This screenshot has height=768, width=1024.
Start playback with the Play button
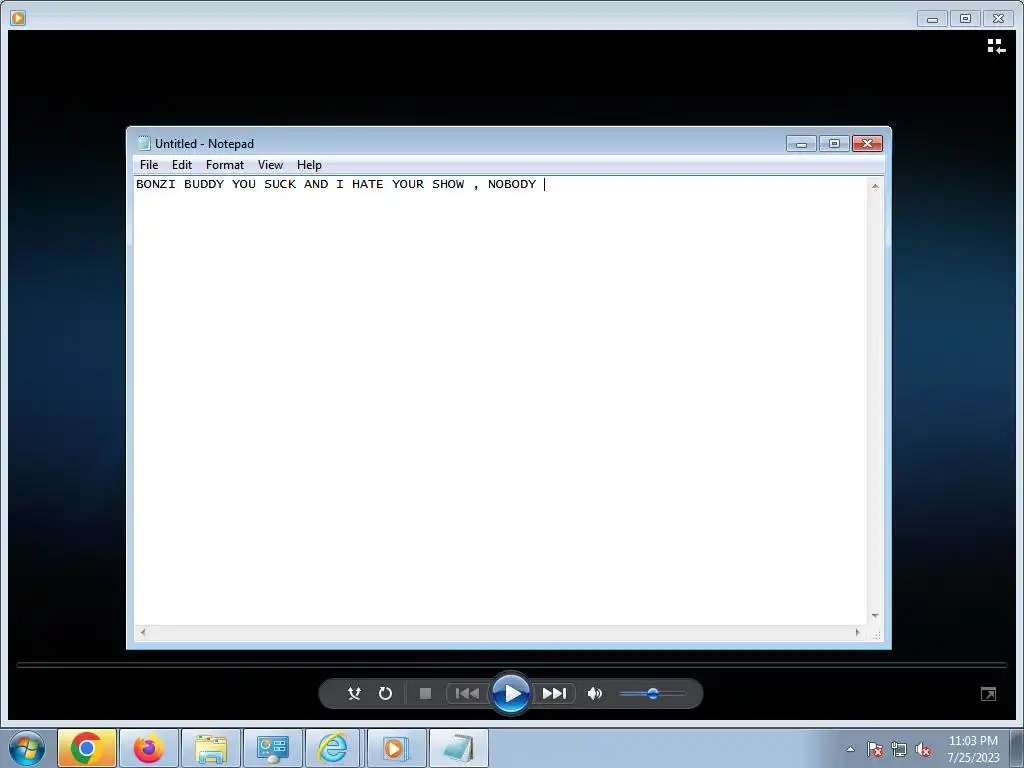coord(511,694)
